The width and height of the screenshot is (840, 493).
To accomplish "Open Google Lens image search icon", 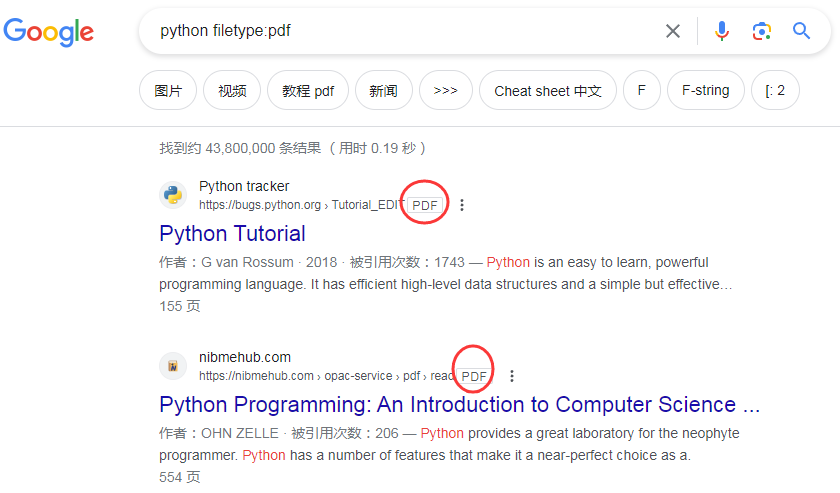I will tap(761, 31).
